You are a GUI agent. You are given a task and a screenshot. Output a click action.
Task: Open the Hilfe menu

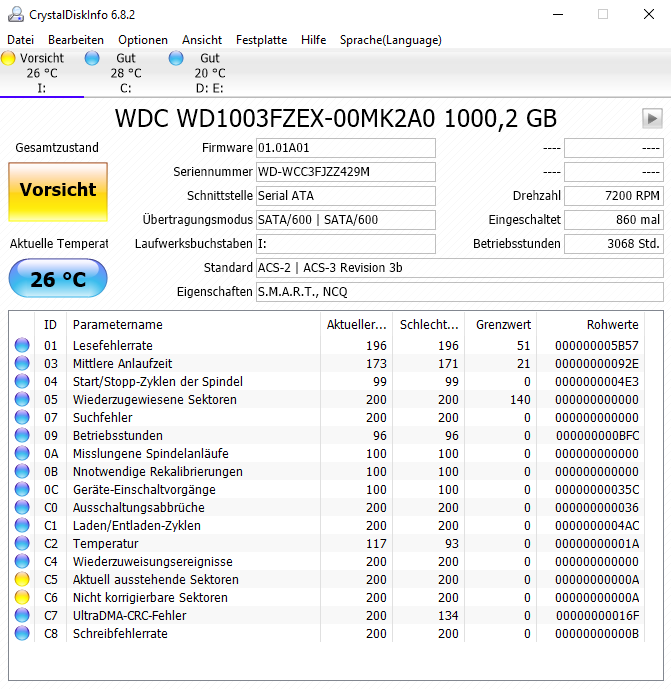[313, 40]
